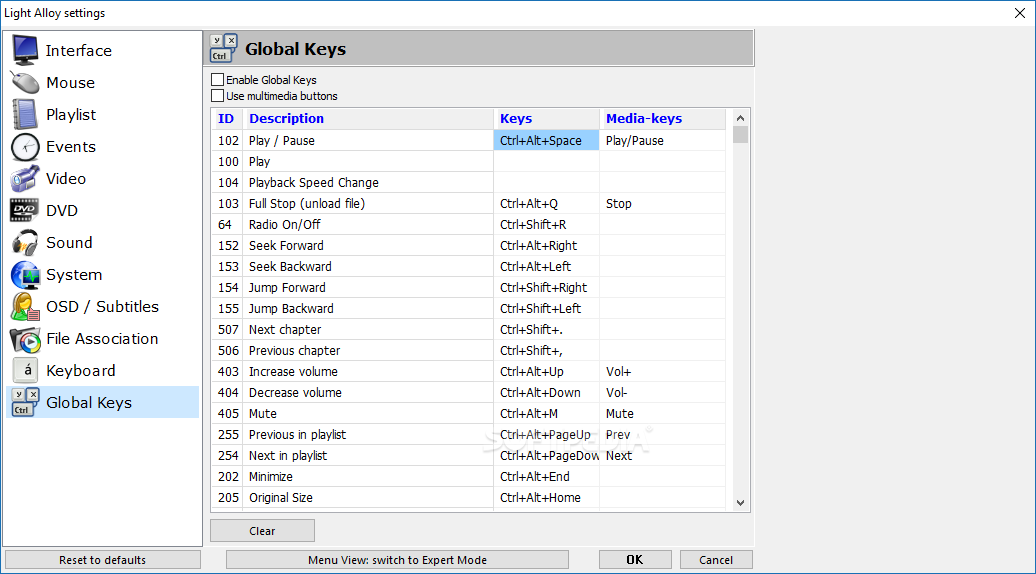Click the Mouse icon in sidebar
The height and width of the screenshot is (574, 1036).
click(x=25, y=83)
